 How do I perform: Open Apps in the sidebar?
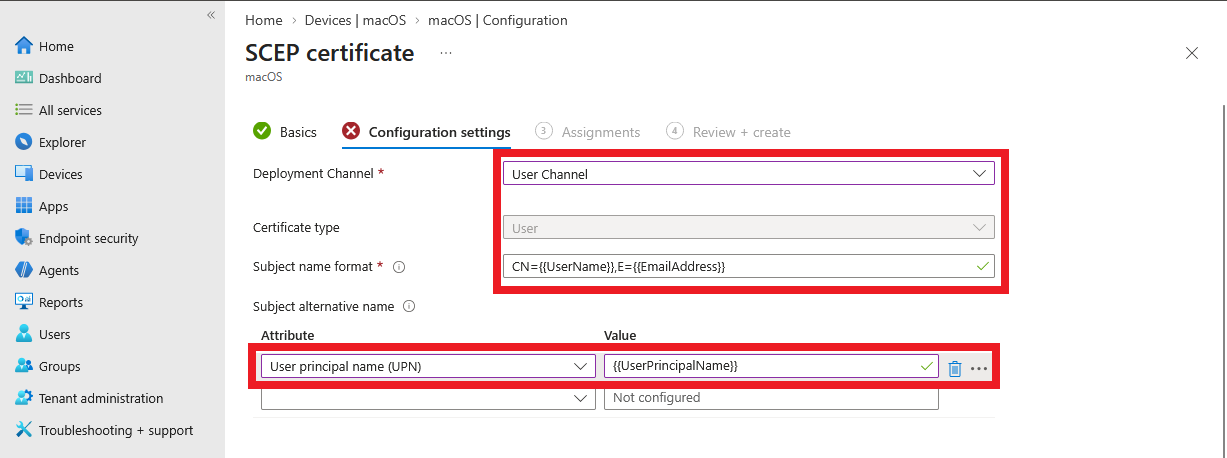click(54, 206)
